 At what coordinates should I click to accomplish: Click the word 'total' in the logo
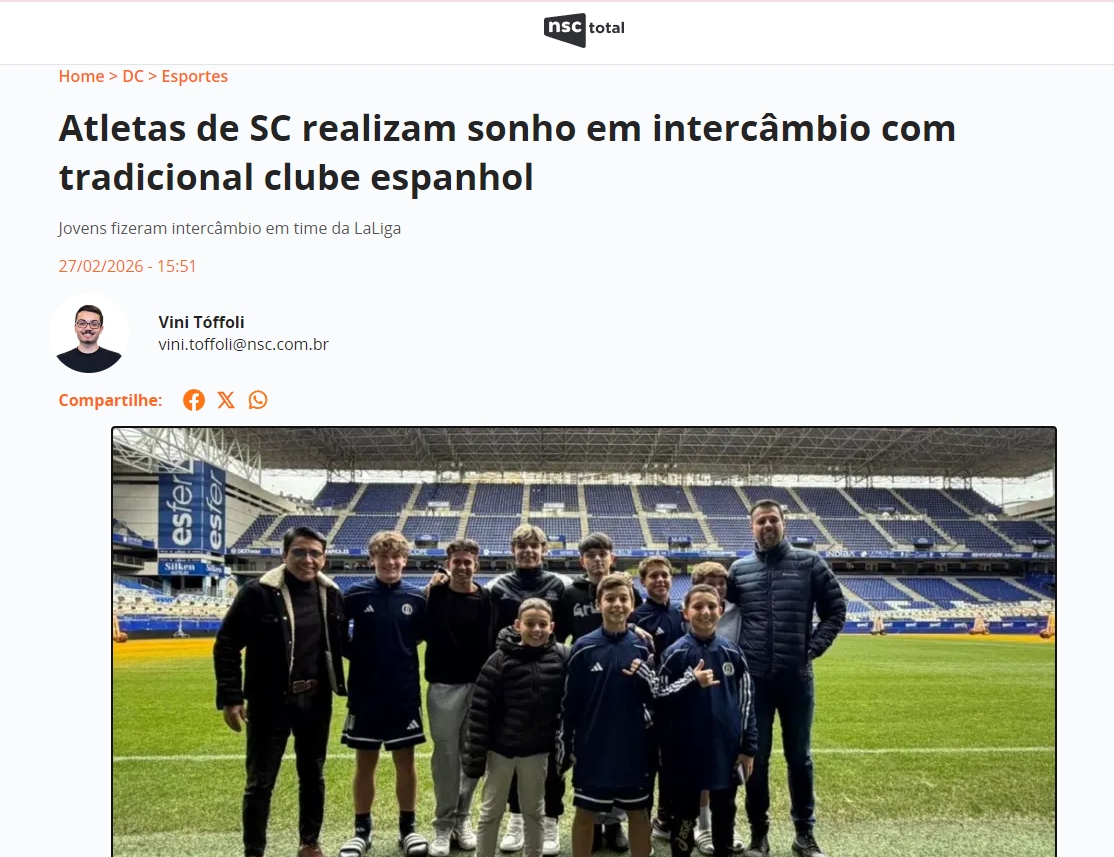point(607,28)
